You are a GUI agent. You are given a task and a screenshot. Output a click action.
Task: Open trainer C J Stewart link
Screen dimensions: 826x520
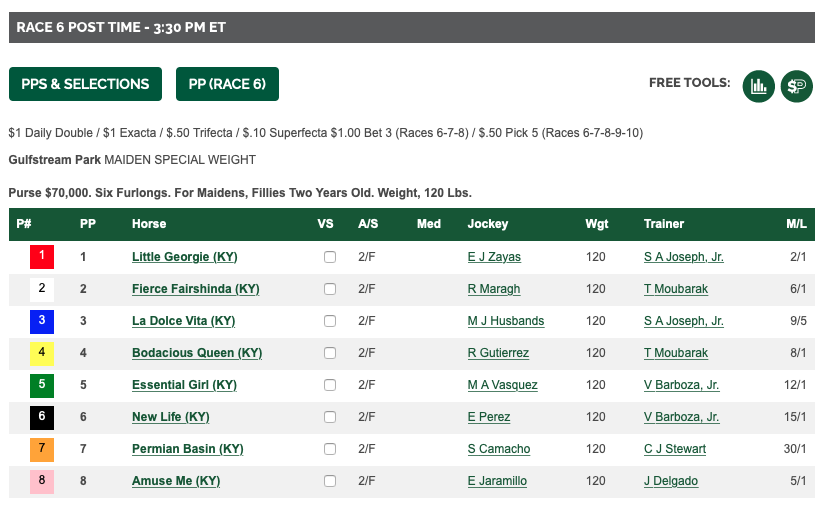point(675,449)
